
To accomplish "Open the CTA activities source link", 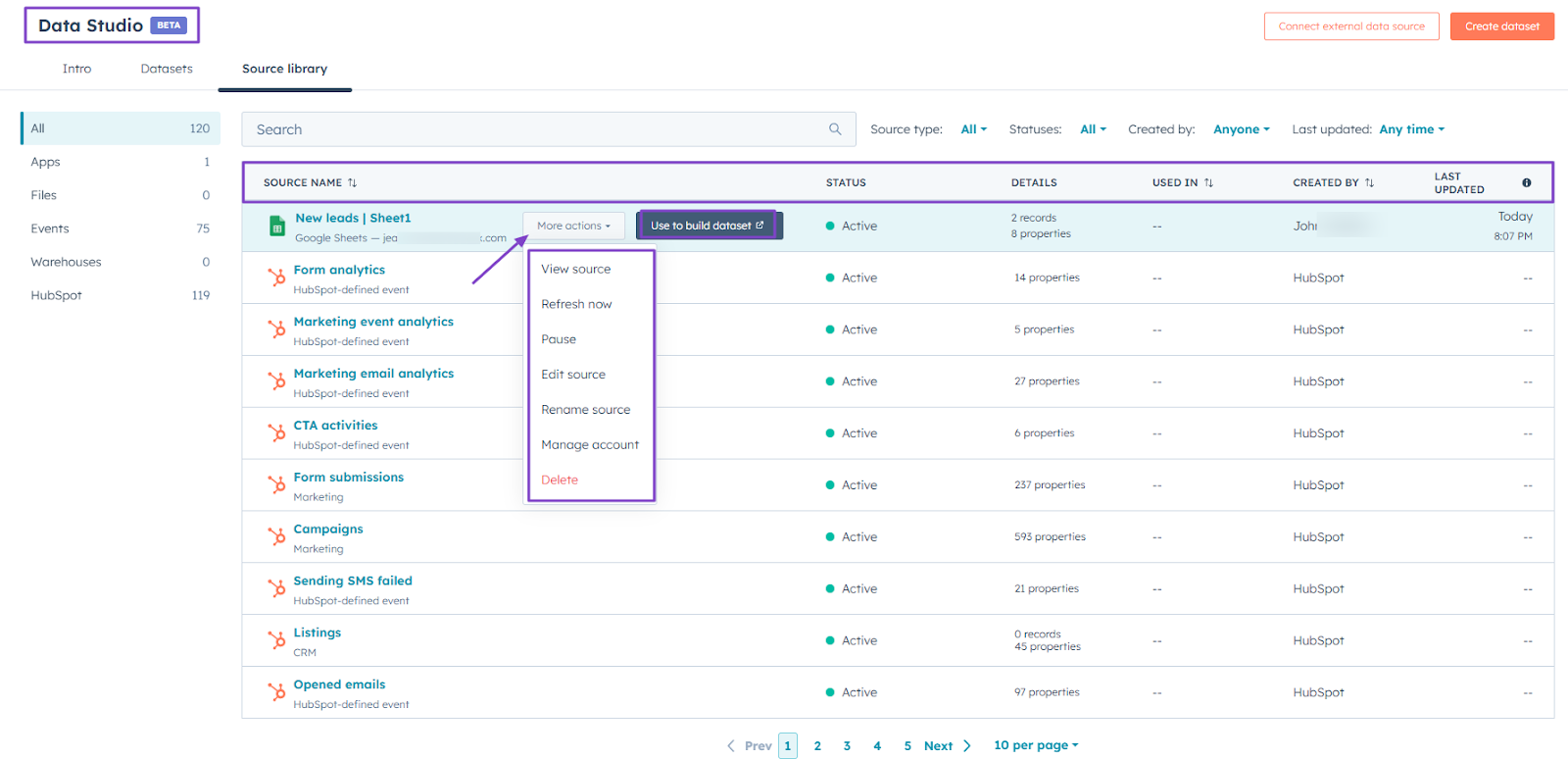I will (335, 426).
